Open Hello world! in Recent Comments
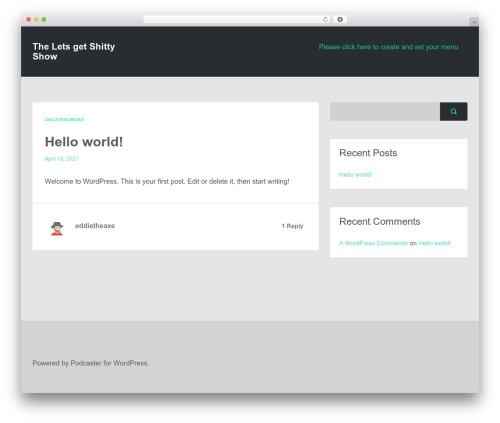 pos(434,243)
